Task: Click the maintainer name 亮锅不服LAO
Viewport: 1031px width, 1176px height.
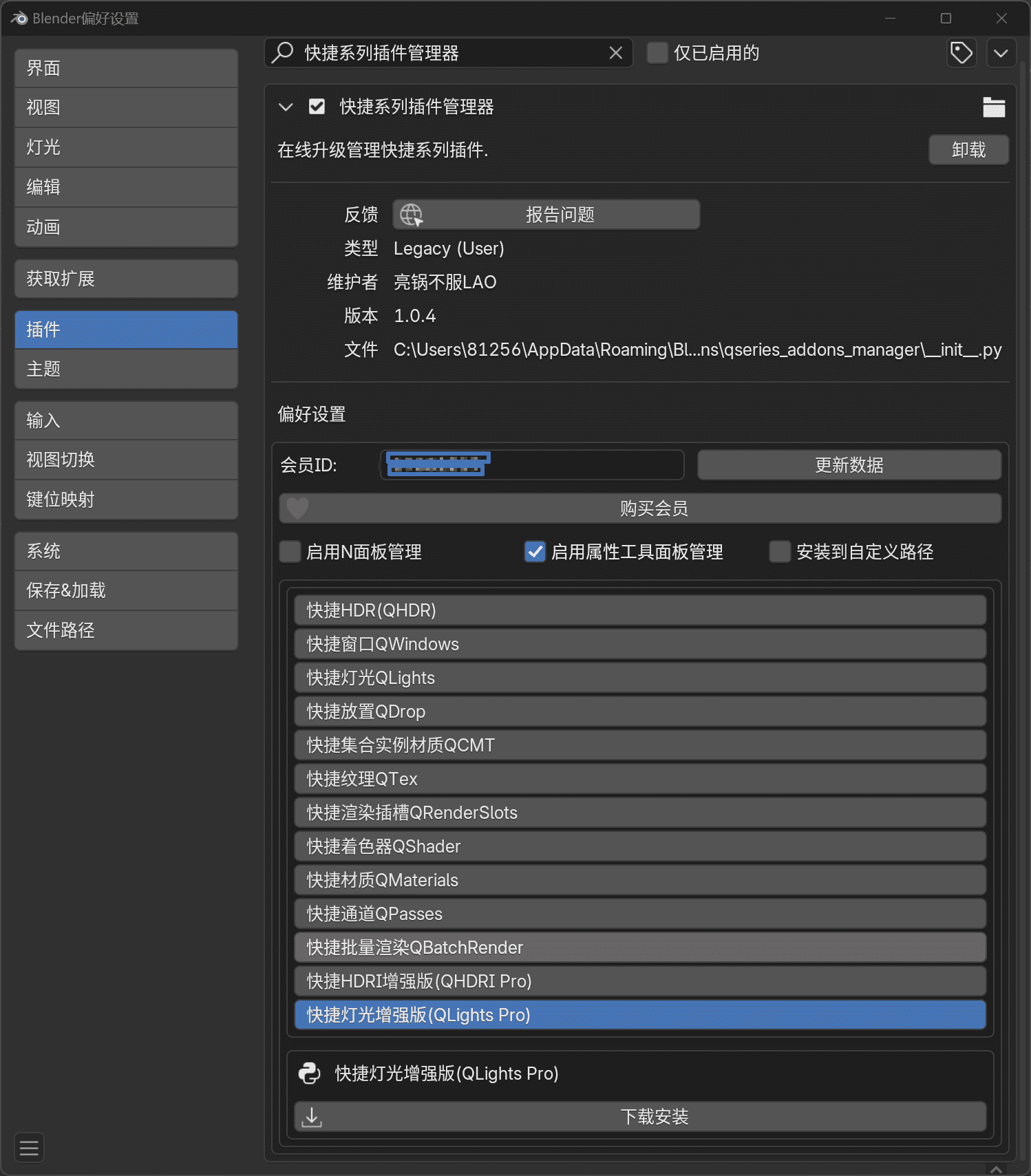Action: [x=445, y=282]
